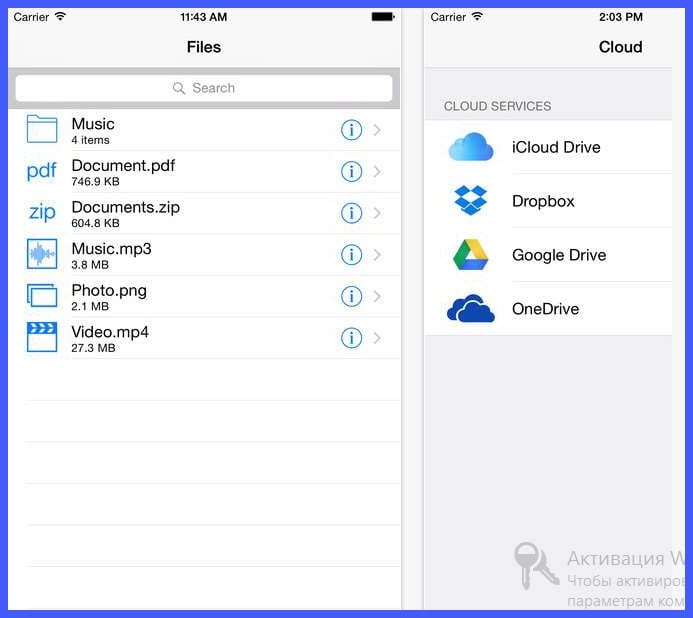Show info for Video.mp4

[x=351, y=338]
